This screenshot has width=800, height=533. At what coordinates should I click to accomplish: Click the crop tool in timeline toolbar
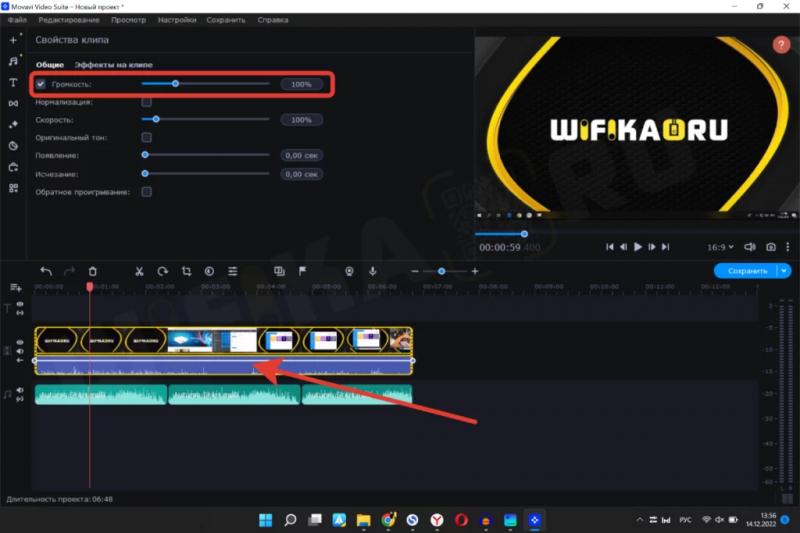(x=186, y=271)
